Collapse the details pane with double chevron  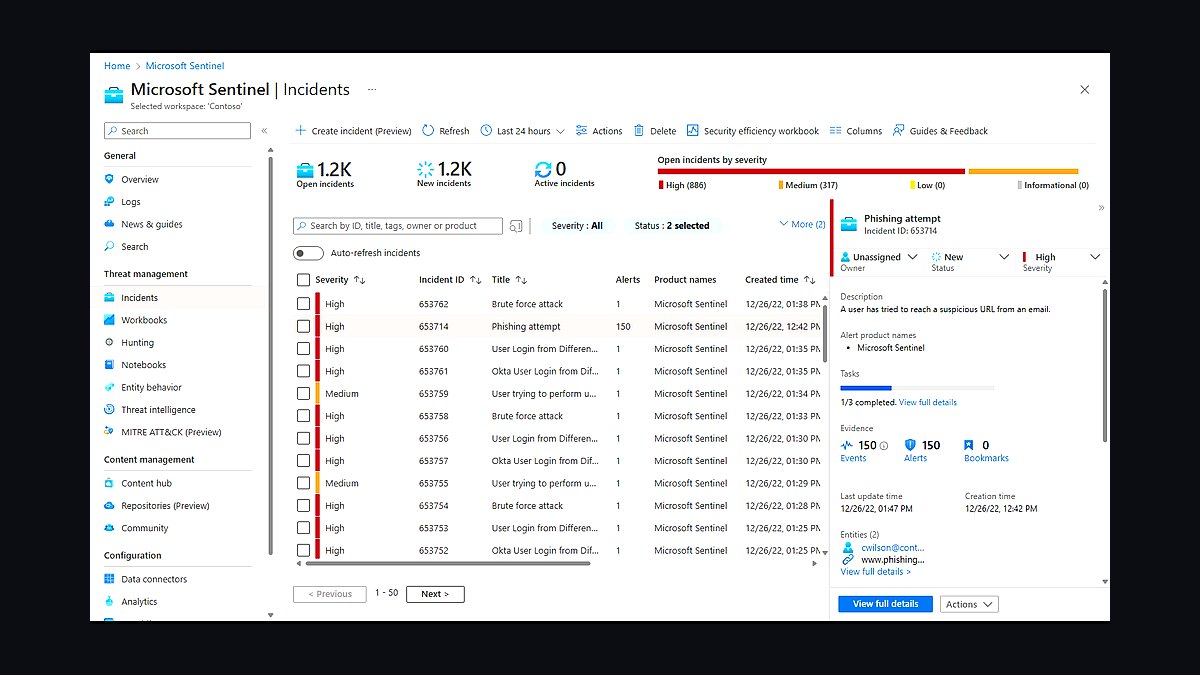pyautogui.click(x=1101, y=208)
